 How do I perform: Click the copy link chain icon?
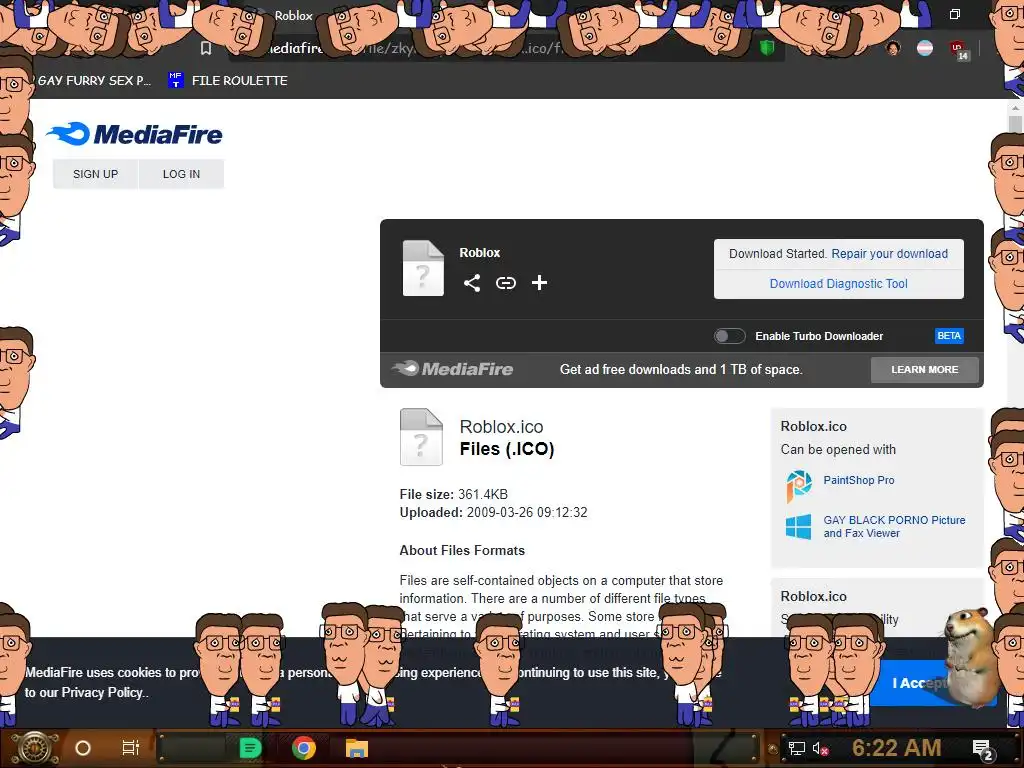pos(505,283)
